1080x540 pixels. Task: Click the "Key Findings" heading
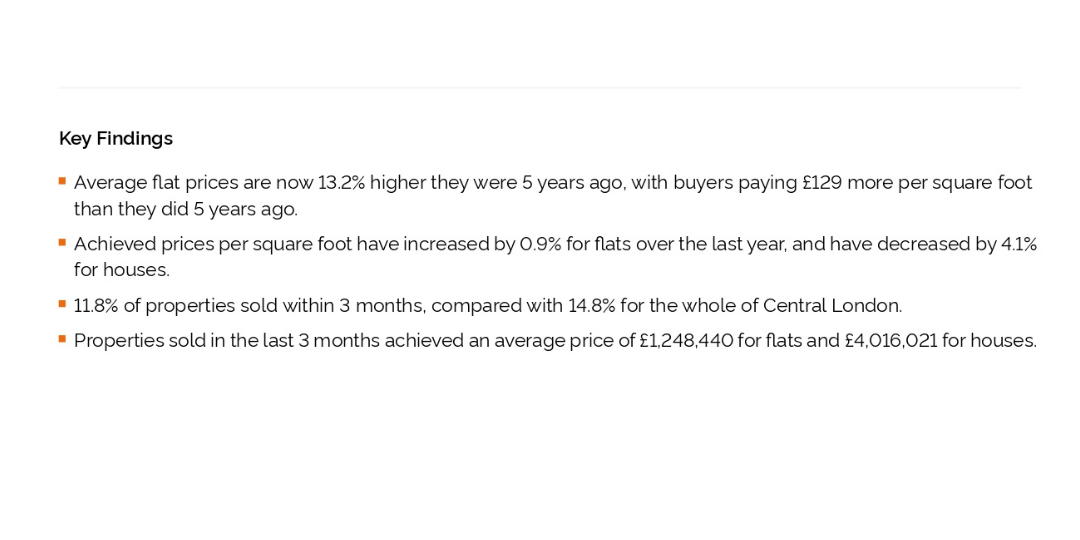[x=116, y=138]
